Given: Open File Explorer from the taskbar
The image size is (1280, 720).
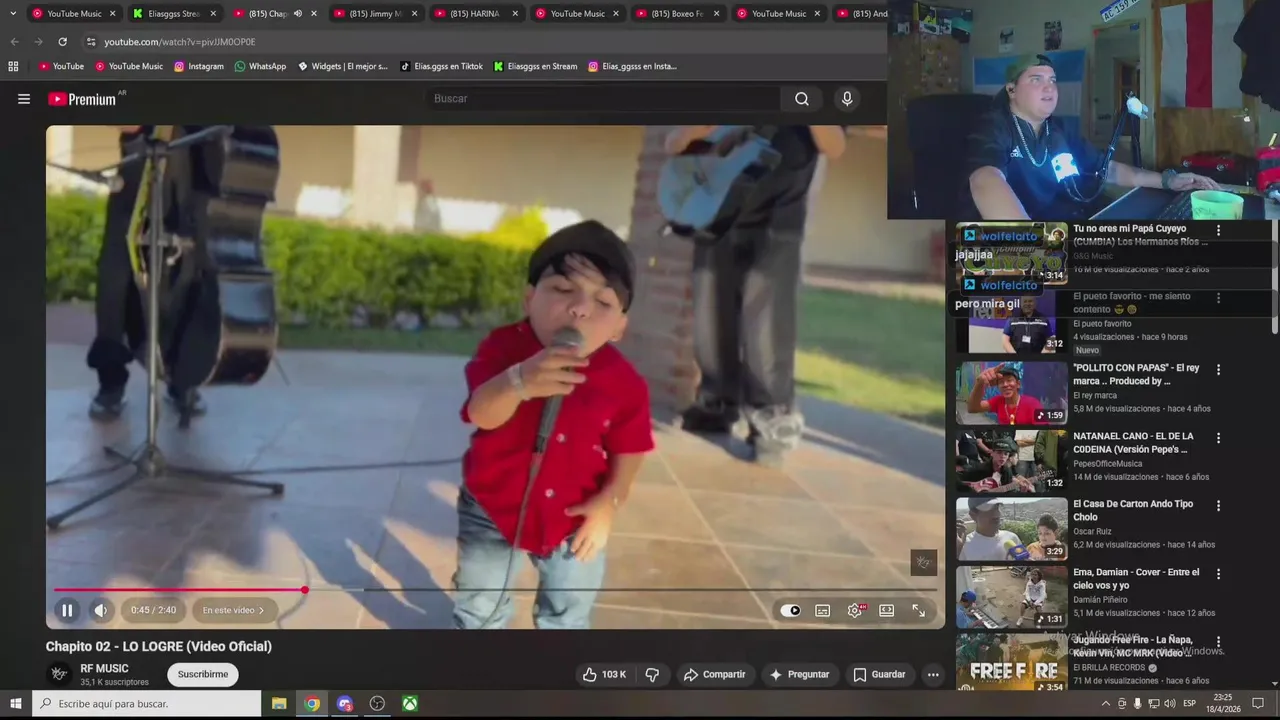Looking at the screenshot, I should 279,704.
